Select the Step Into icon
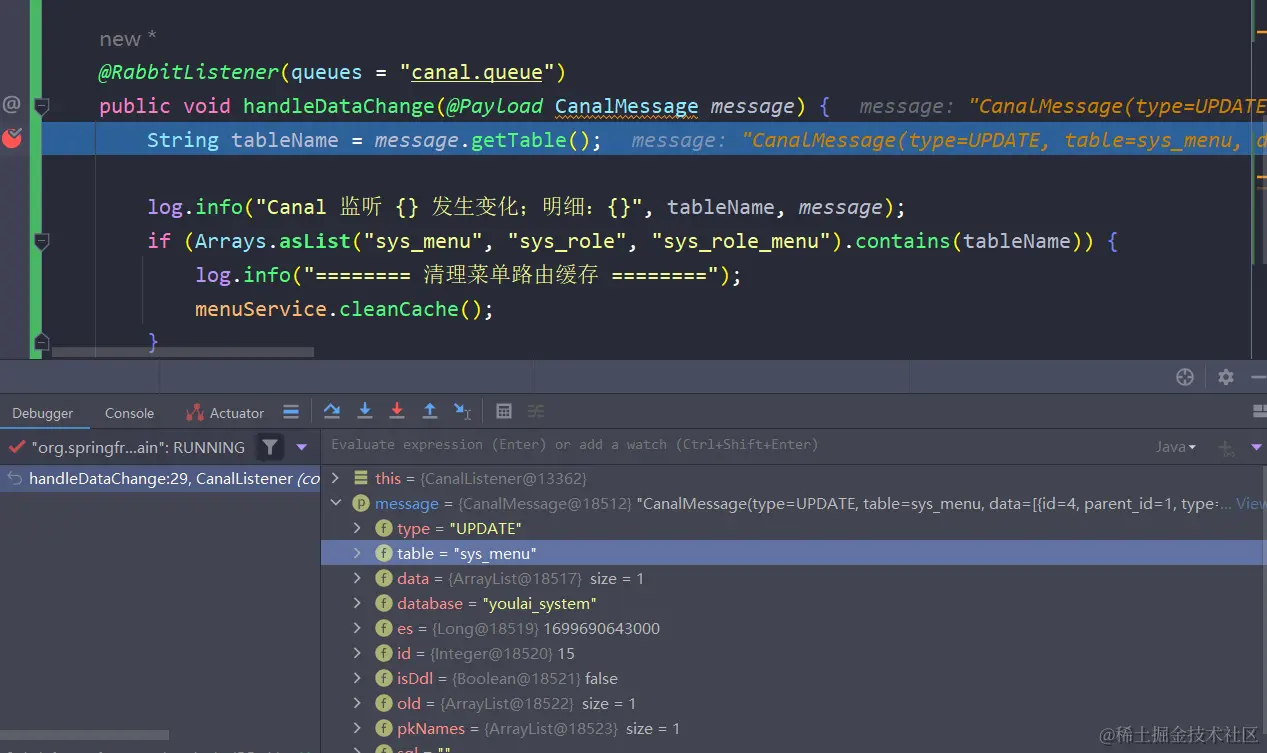The image size is (1267, 753). point(365,411)
